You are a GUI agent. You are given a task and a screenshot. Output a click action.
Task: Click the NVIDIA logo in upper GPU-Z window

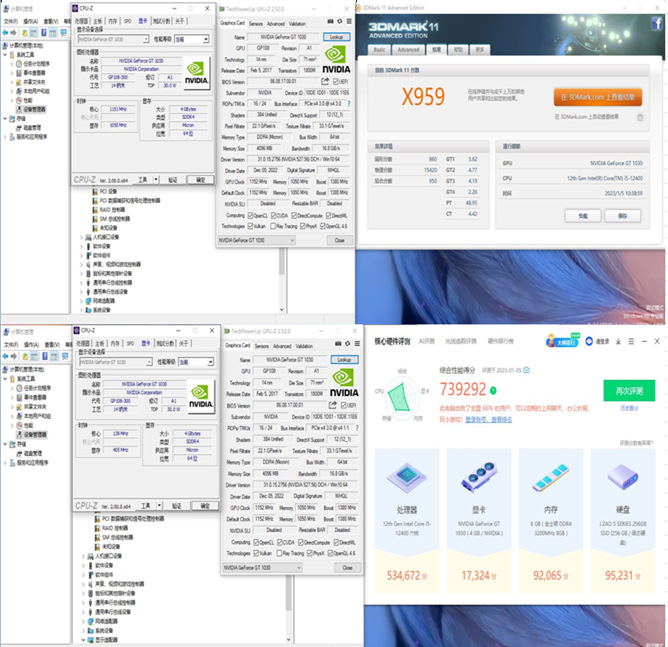[336, 60]
